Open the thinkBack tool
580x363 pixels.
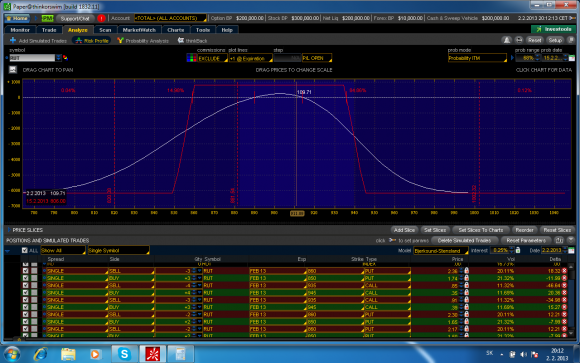tap(192, 41)
